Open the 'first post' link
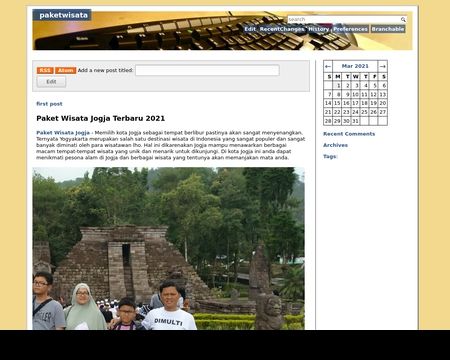Image resolution: width=450 pixels, height=360 pixels. tap(49, 104)
